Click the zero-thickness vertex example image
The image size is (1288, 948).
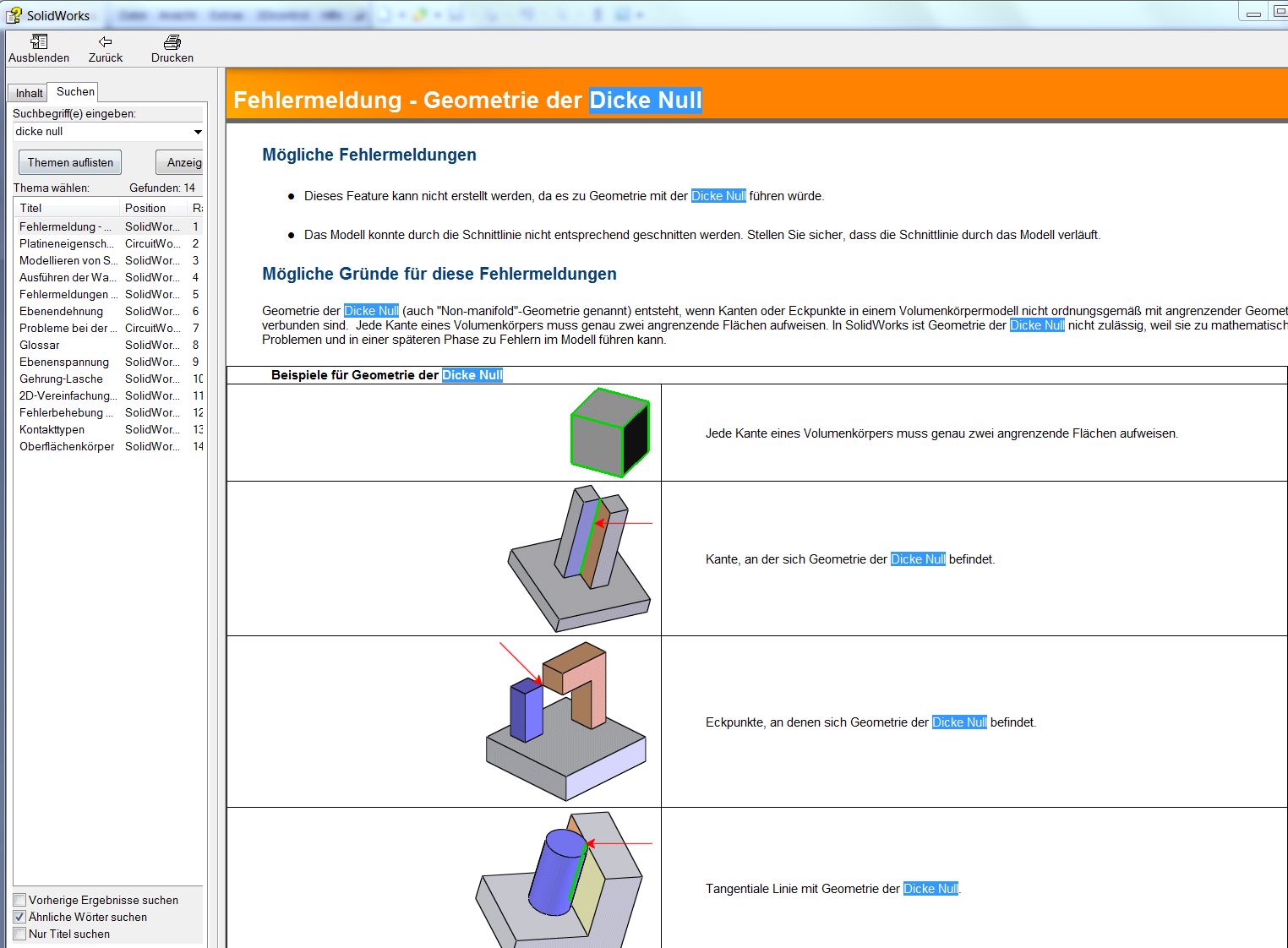pyautogui.click(x=566, y=721)
